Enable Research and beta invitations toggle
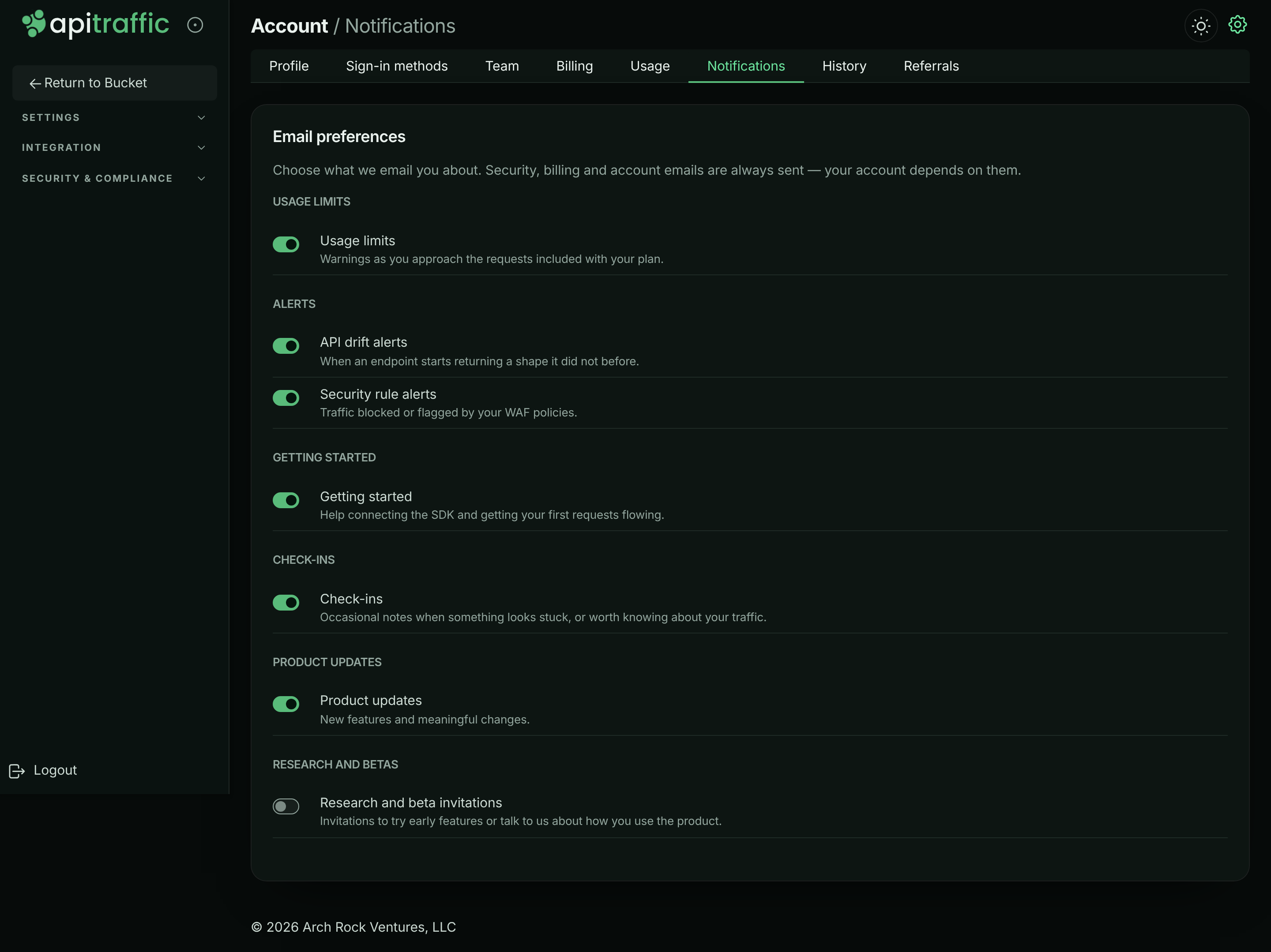The height and width of the screenshot is (952, 1271). tap(286, 806)
